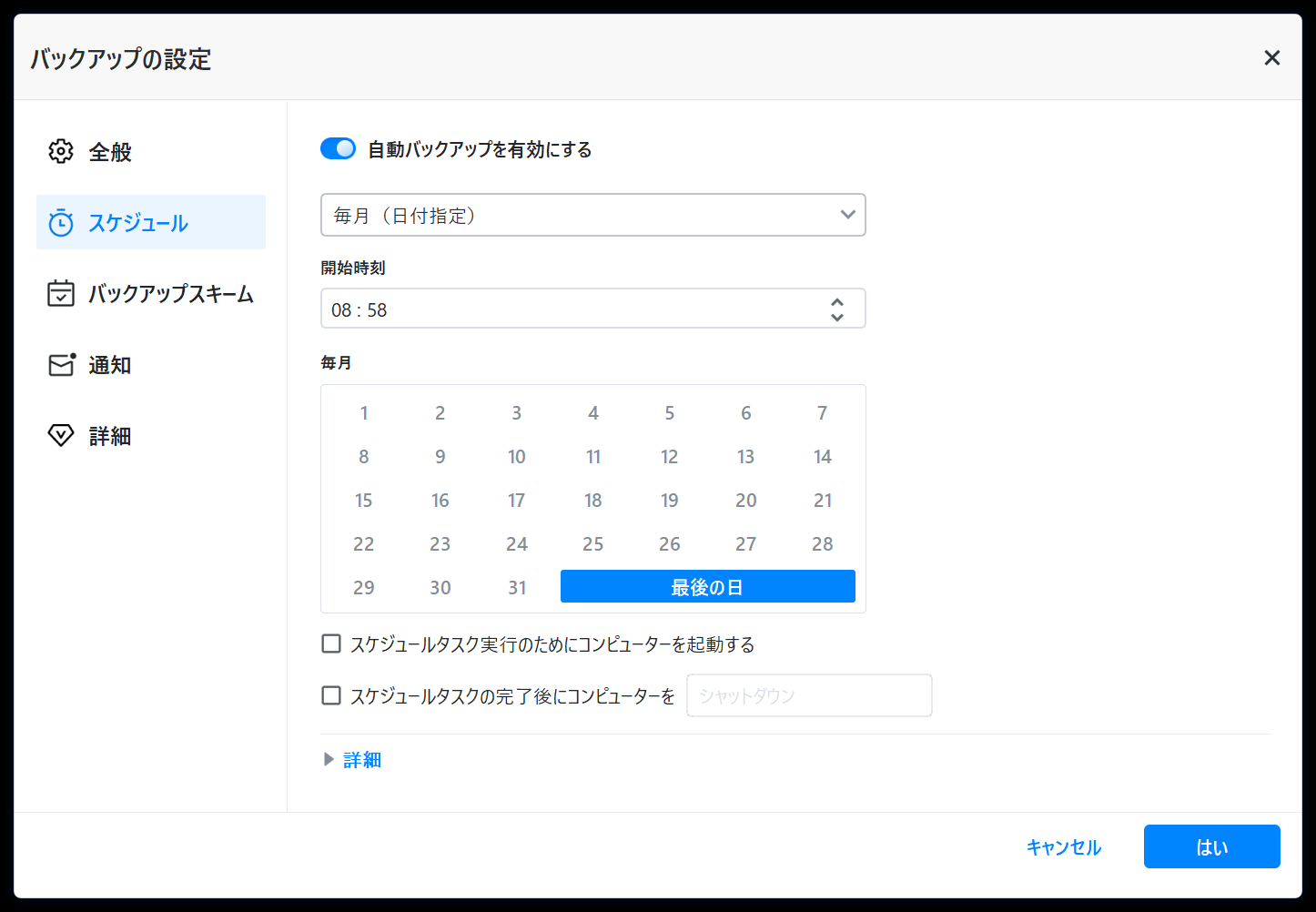
Task: Click the 08 : 58 start time field
Action: (573, 309)
